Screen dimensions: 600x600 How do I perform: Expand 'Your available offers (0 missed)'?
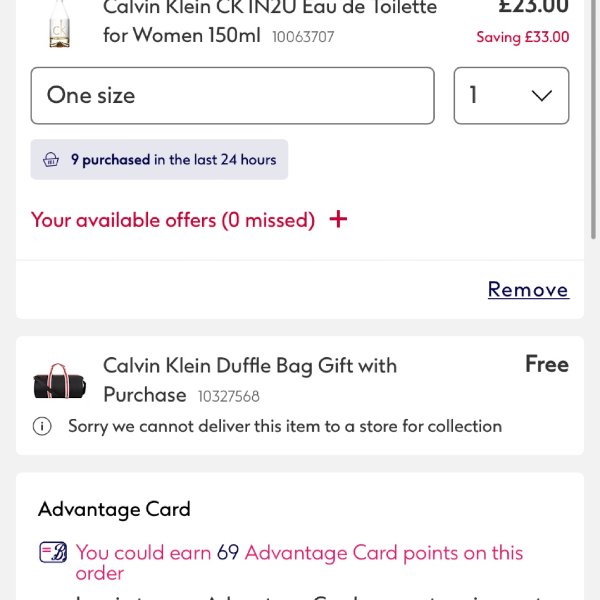pyautogui.click(x=173, y=220)
